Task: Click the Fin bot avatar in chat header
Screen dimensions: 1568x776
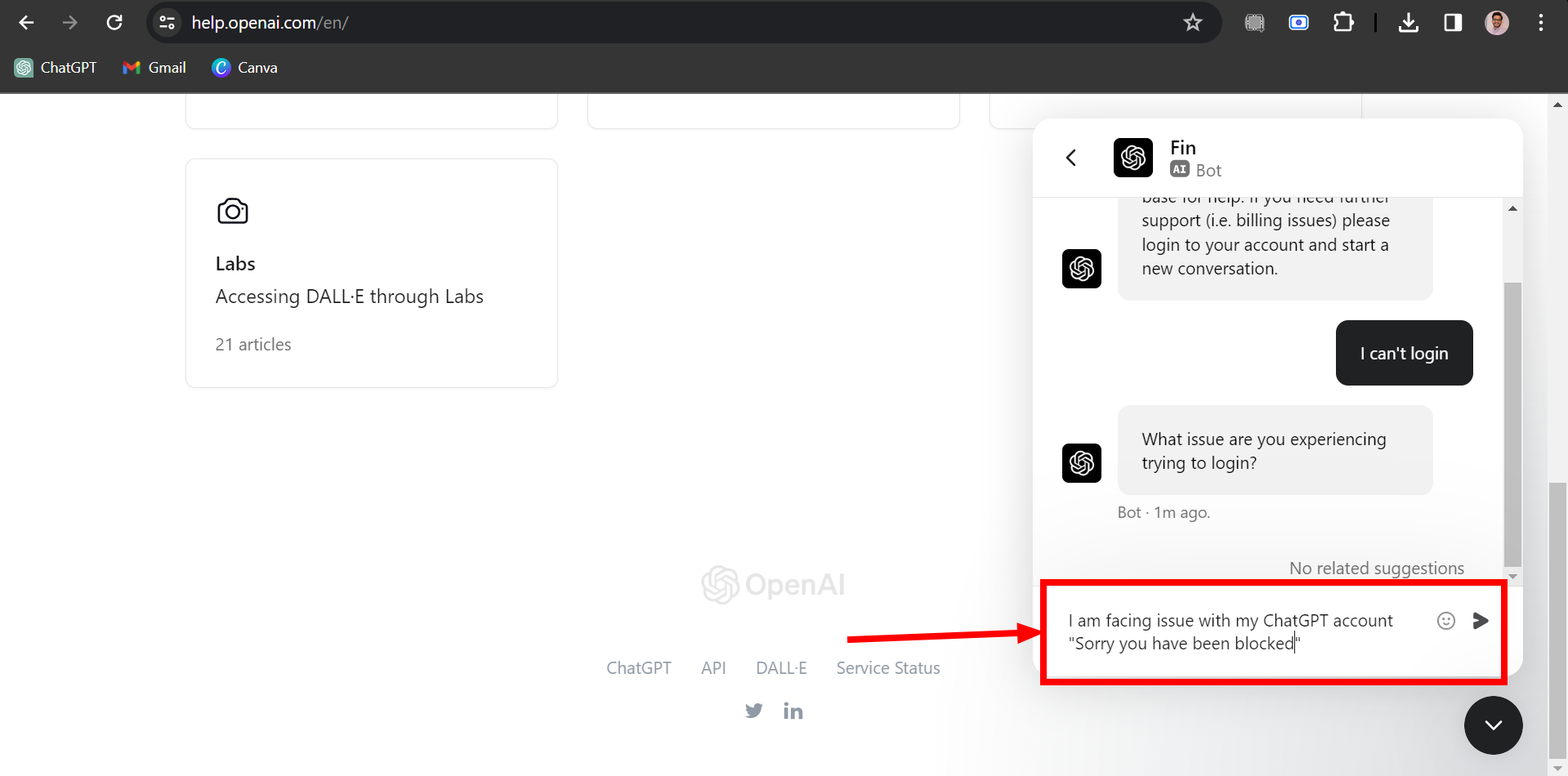Action: click(x=1133, y=158)
